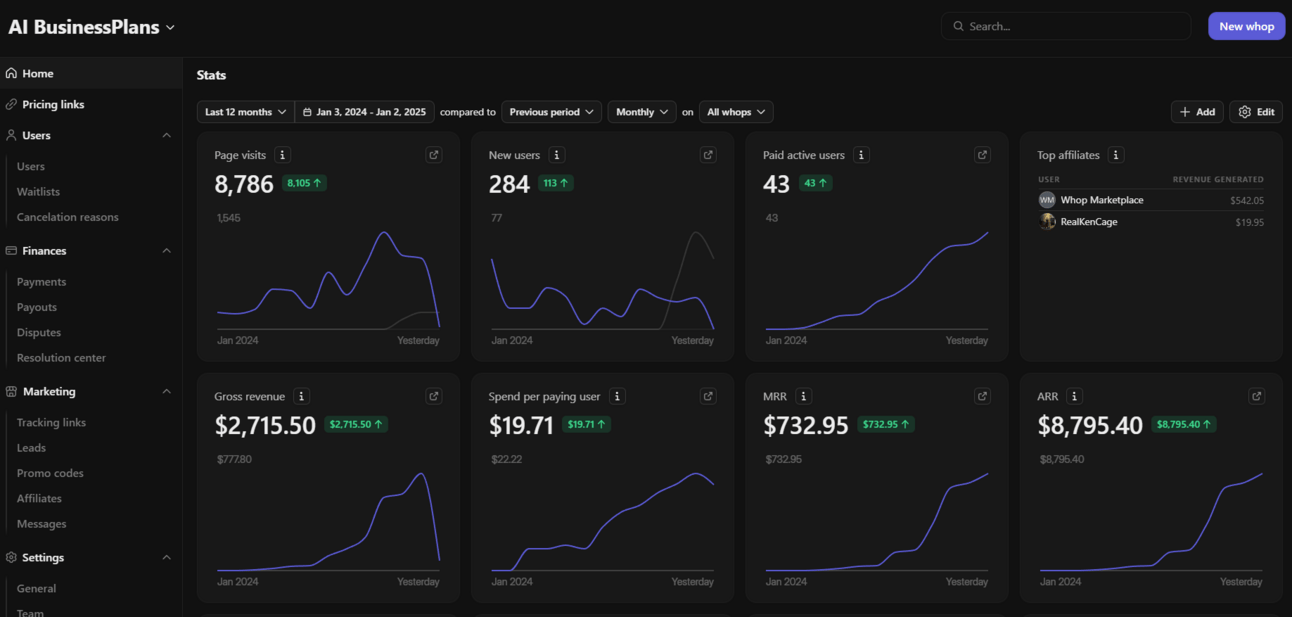This screenshot has width=1292, height=617.
Task: Open the Gross revenue expand icon
Action: 434,396
